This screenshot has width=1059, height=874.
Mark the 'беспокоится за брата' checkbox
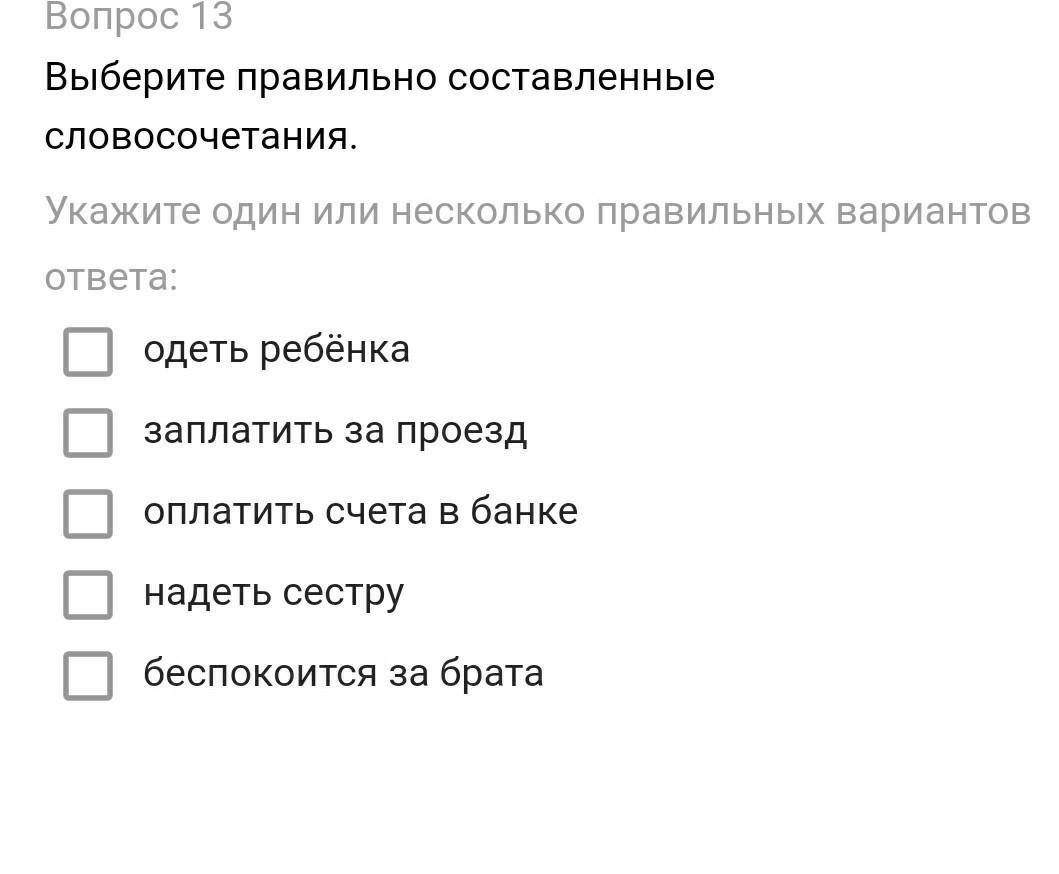pos(88,675)
